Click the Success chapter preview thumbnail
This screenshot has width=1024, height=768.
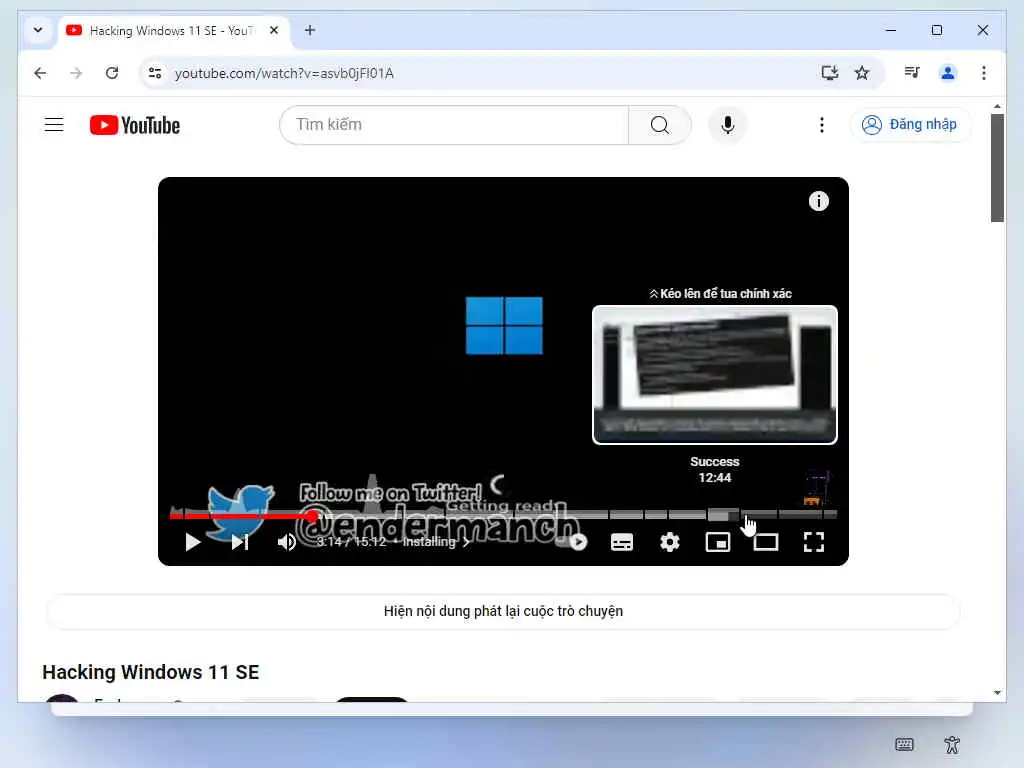coord(714,375)
